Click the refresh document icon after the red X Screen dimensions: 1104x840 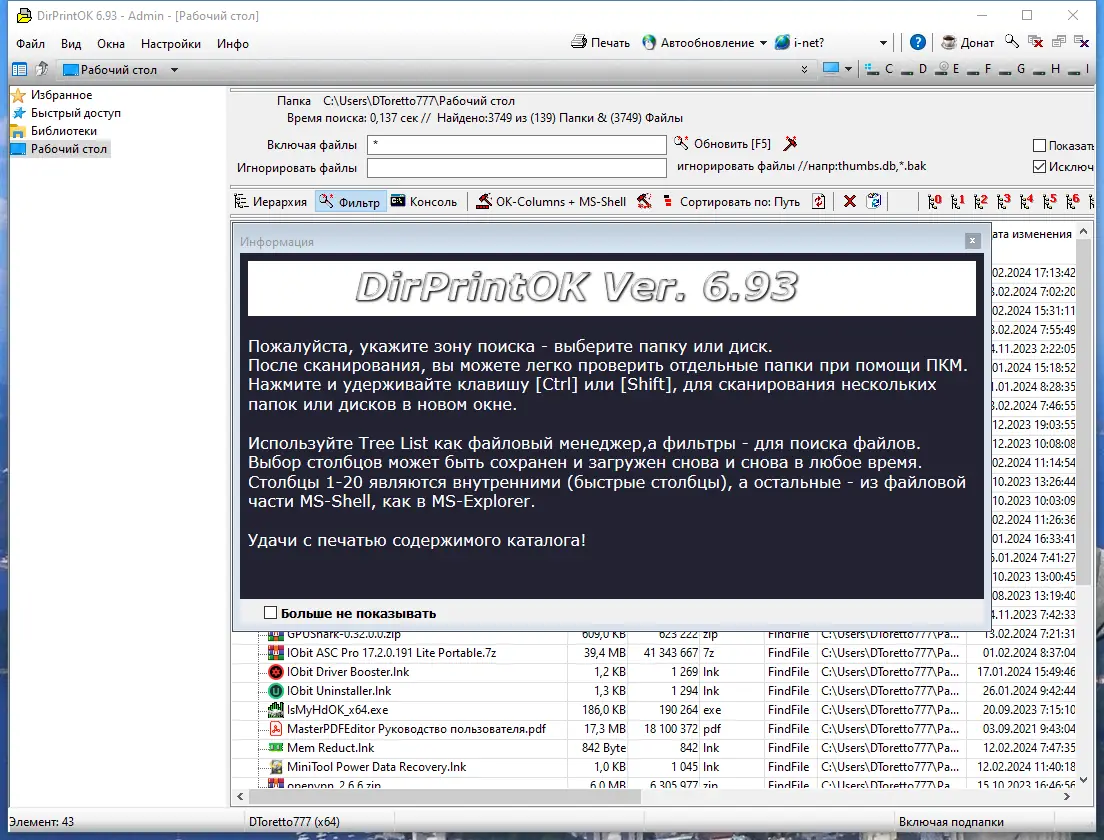point(874,201)
